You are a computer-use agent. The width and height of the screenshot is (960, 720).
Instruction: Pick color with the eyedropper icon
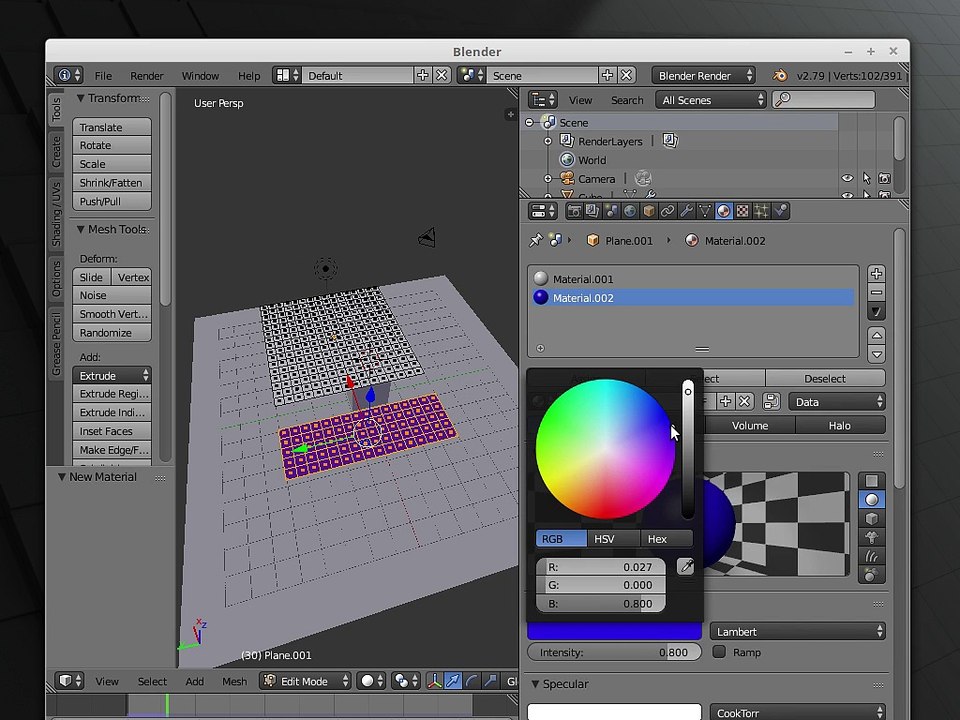coord(686,566)
